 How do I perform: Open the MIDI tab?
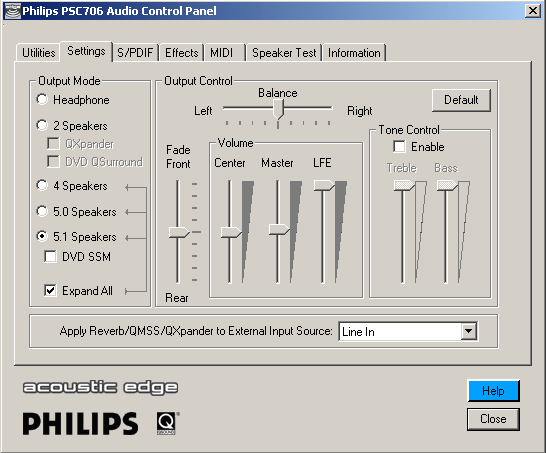pos(225,53)
